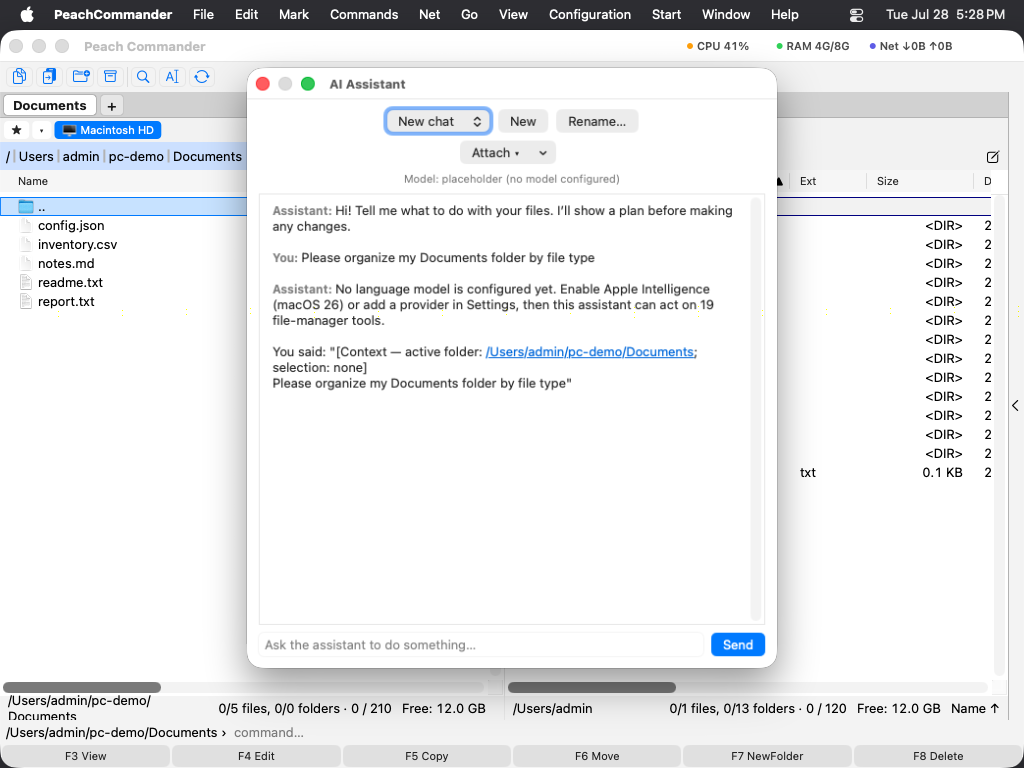This screenshot has height=768, width=1024.
Task: Open the Start menu item
Action: [x=666, y=14]
